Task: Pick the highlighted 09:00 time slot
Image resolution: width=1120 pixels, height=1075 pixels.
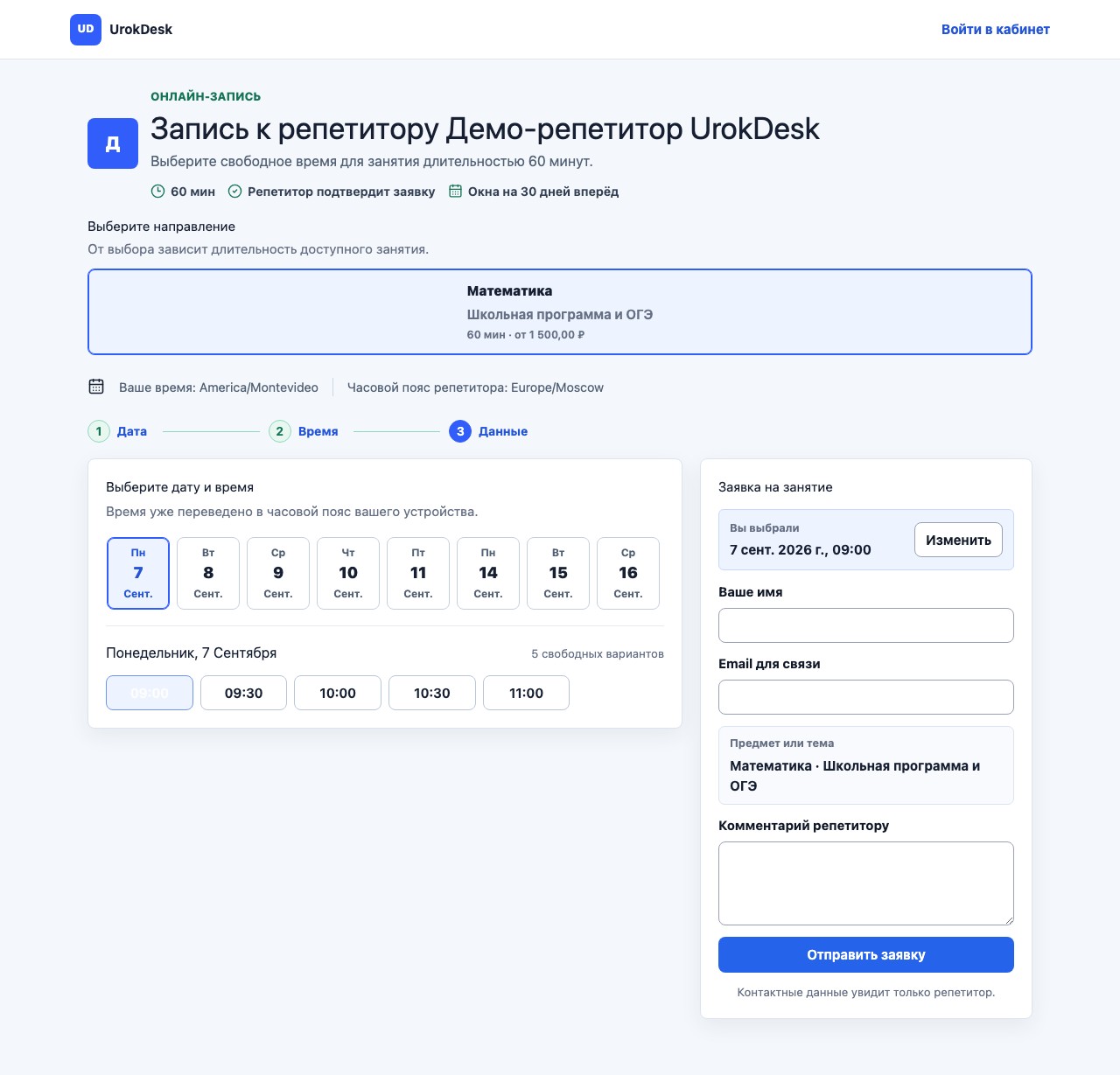Action: pyautogui.click(x=150, y=693)
